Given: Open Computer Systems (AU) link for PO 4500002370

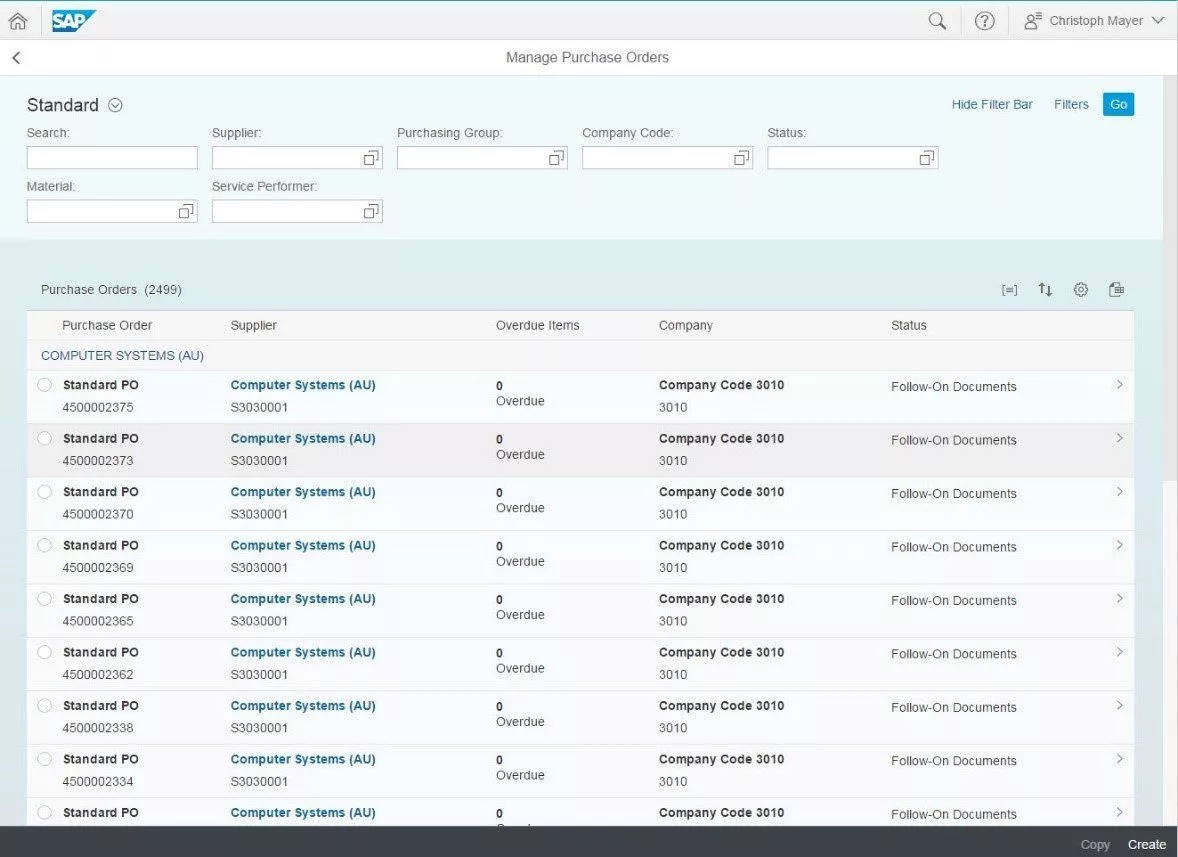Looking at the screenshot, I should click(x=303, y=492).
